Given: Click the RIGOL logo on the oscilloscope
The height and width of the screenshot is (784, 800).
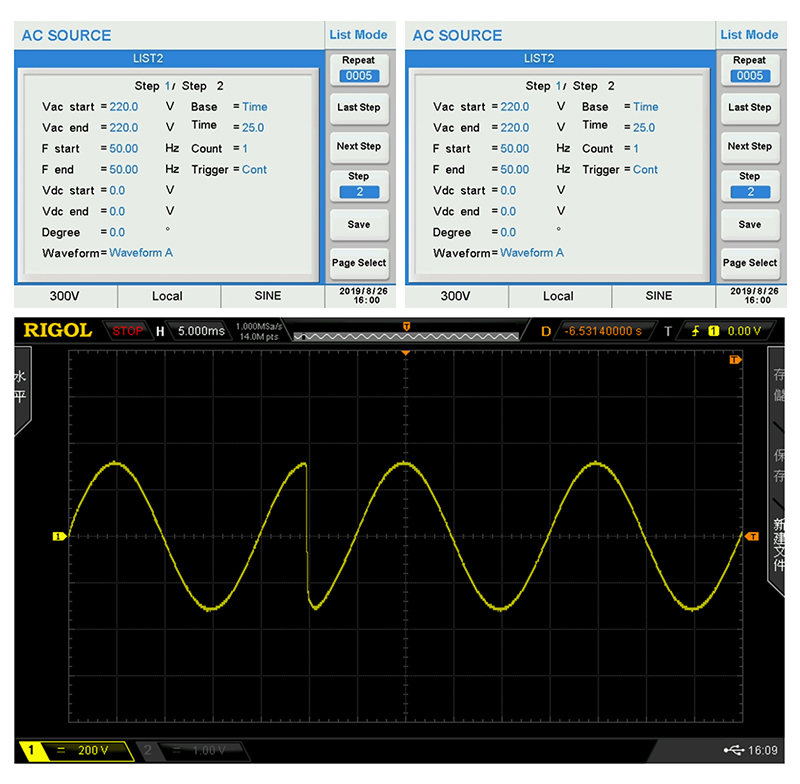Looking at the screenshot, I should point(58,330).
